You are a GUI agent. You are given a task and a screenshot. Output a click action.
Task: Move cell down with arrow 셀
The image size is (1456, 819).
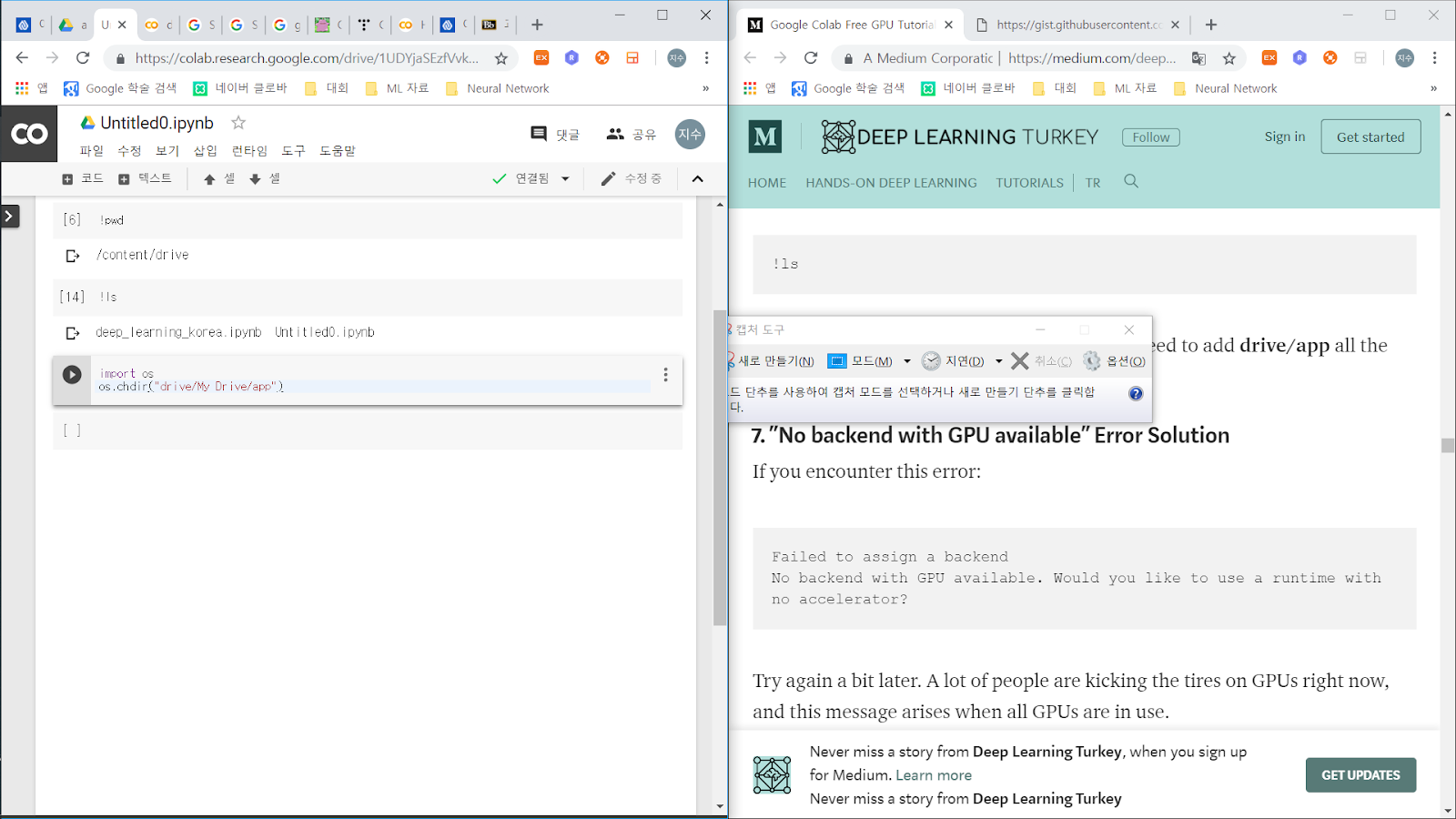click(264, 178)
